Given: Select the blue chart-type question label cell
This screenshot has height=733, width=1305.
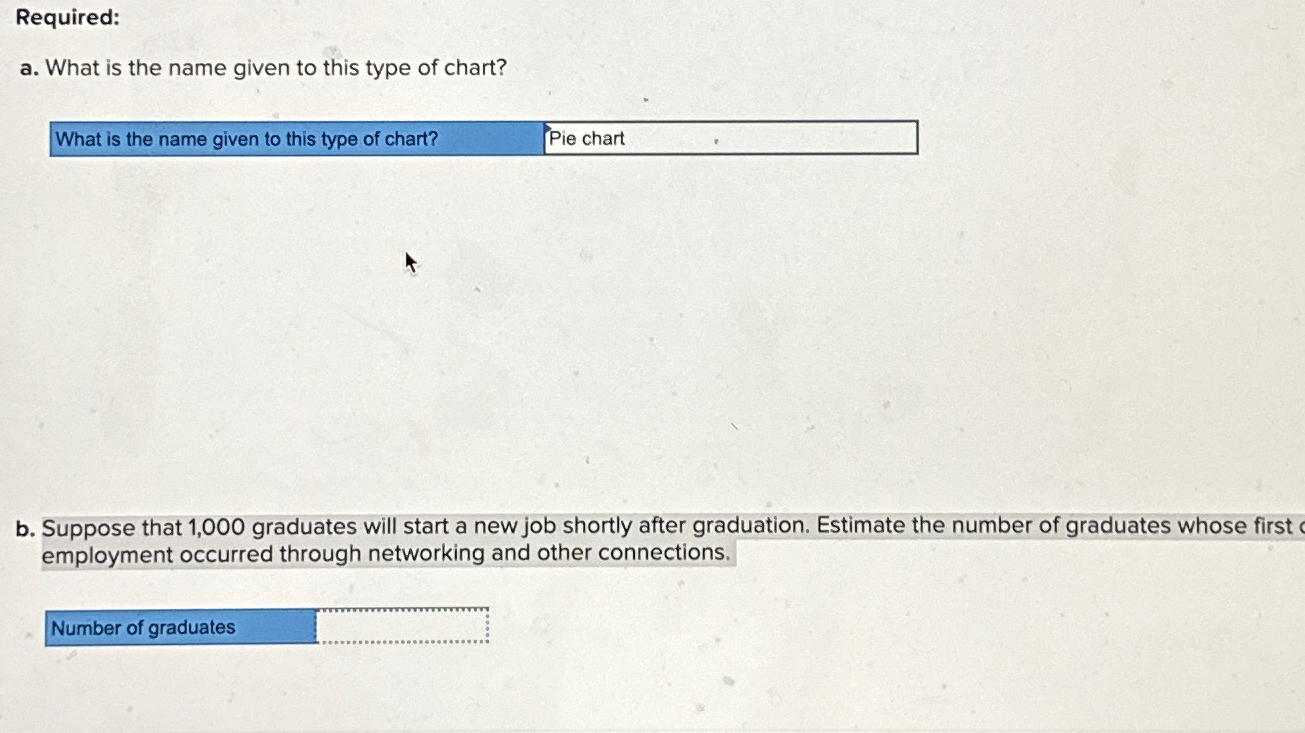Looking at the screenshot, I should coord(296,139).
